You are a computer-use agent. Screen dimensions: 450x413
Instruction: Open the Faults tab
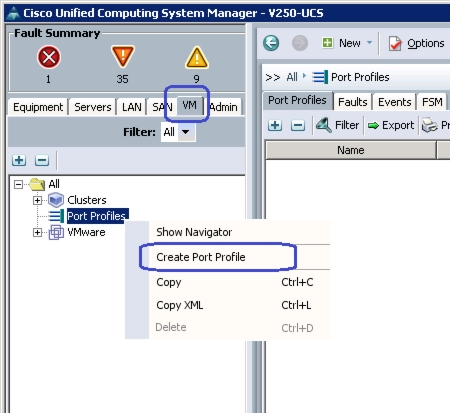point(352,102)
